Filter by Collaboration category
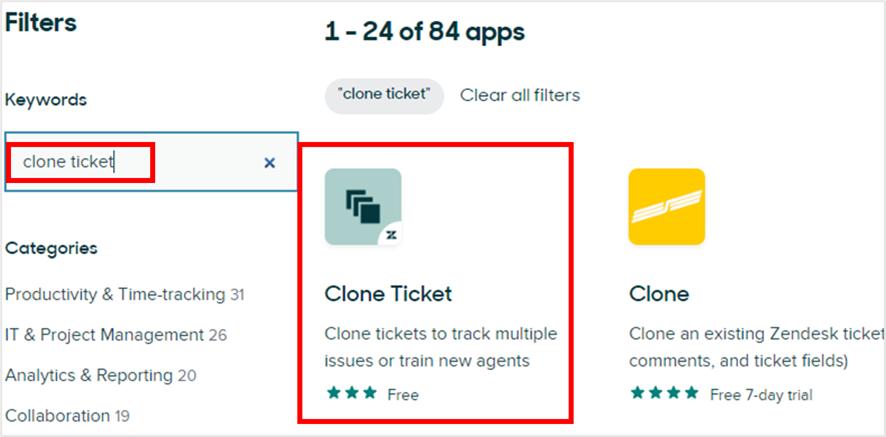 click(x=58, y=415)
